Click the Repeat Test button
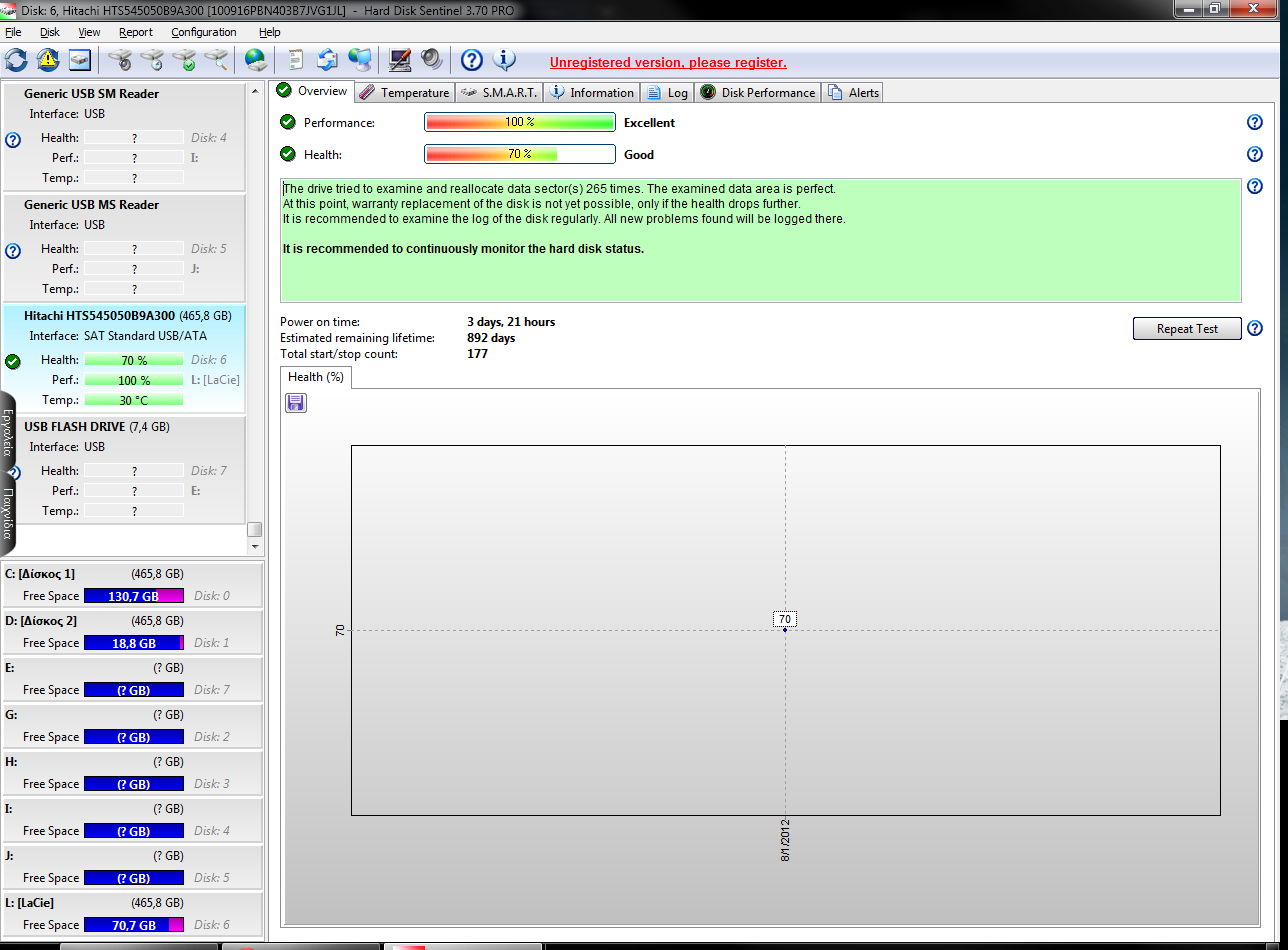1288x950 pixels. [x=1187, y=329]
